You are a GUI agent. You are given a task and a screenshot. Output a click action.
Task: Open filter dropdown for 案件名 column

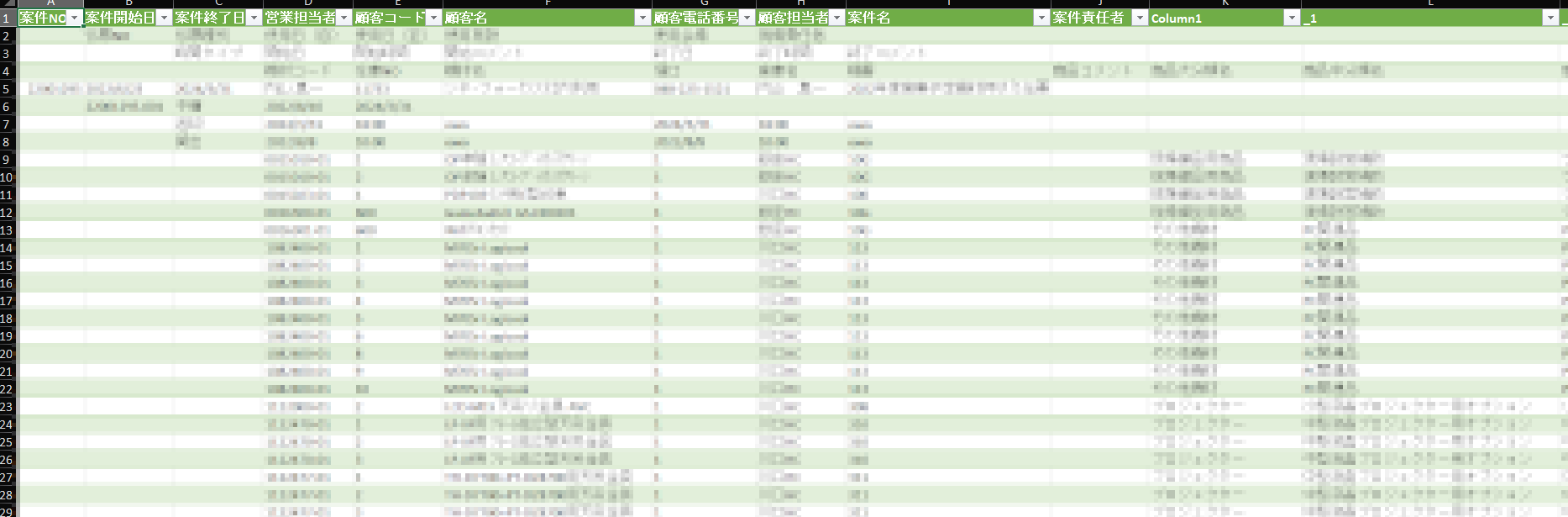[1041, 18]
